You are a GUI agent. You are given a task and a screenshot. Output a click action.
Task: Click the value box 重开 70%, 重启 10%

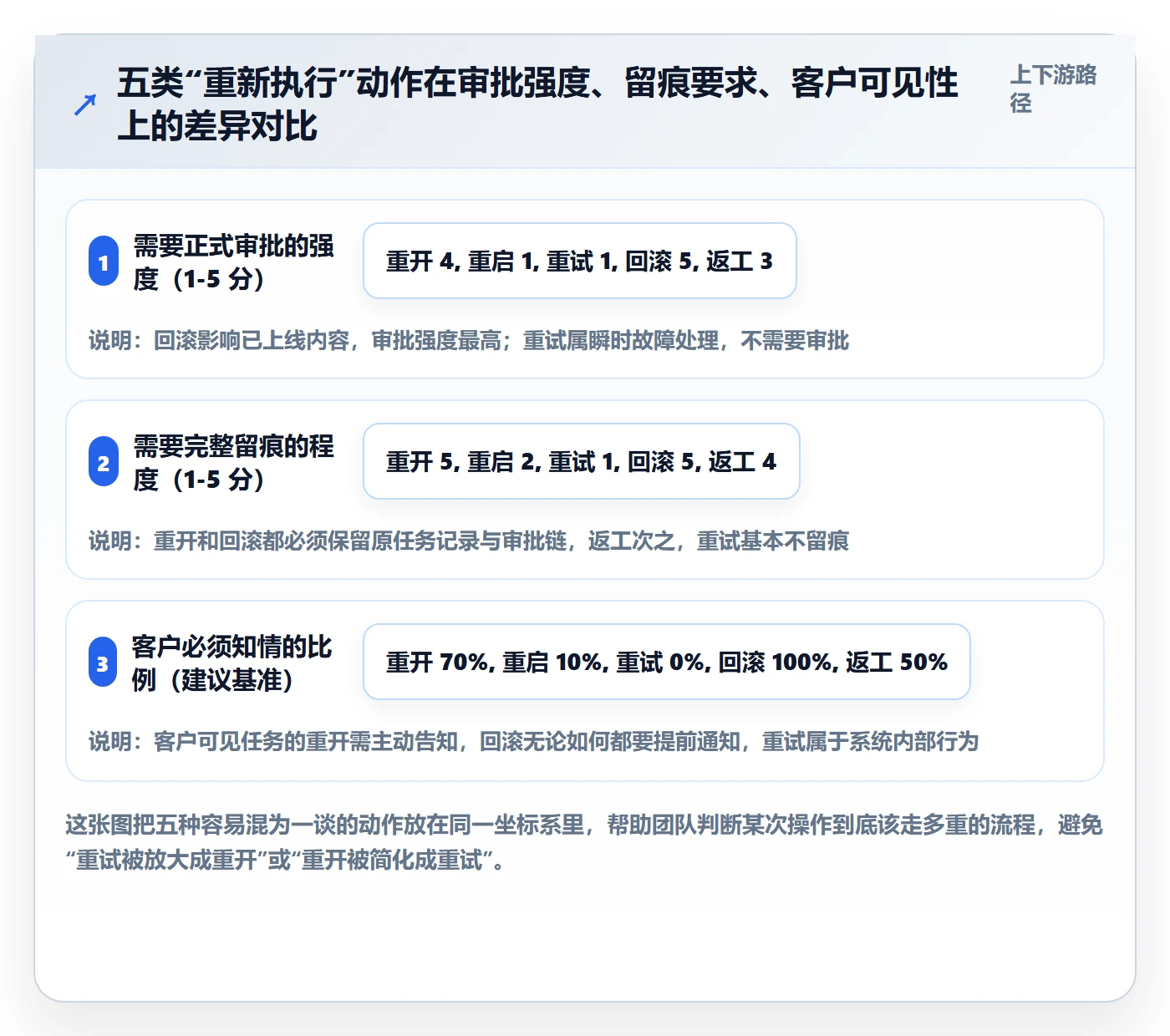[667, 662]
